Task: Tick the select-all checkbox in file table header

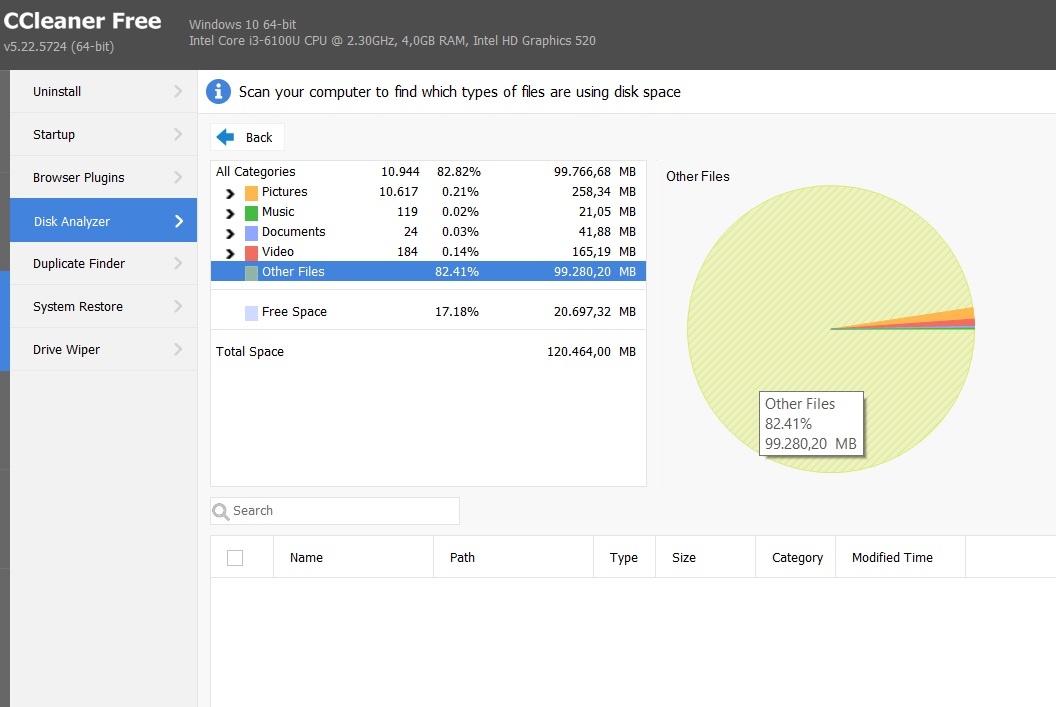Action: point(235,558)
